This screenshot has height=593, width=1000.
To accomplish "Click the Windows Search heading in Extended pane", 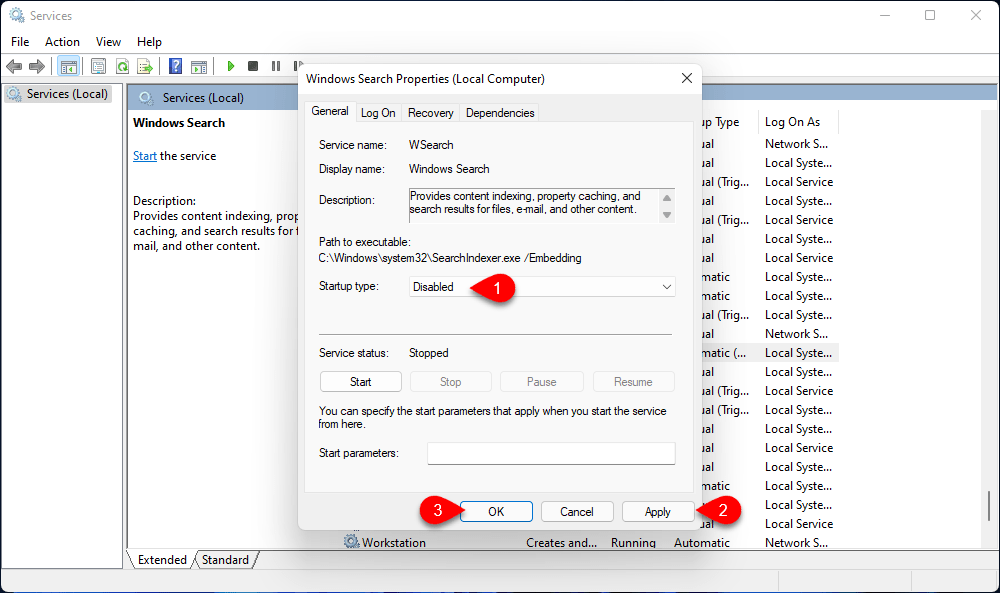I will click(x=179, y=122).
